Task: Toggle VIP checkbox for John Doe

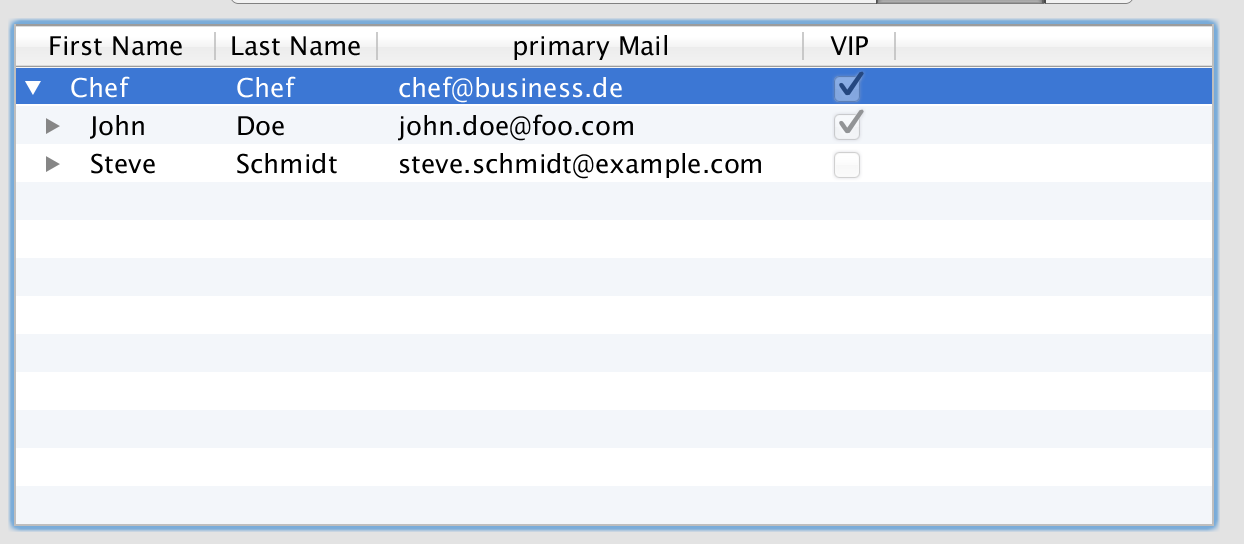Action: click(x=848, y=126)
